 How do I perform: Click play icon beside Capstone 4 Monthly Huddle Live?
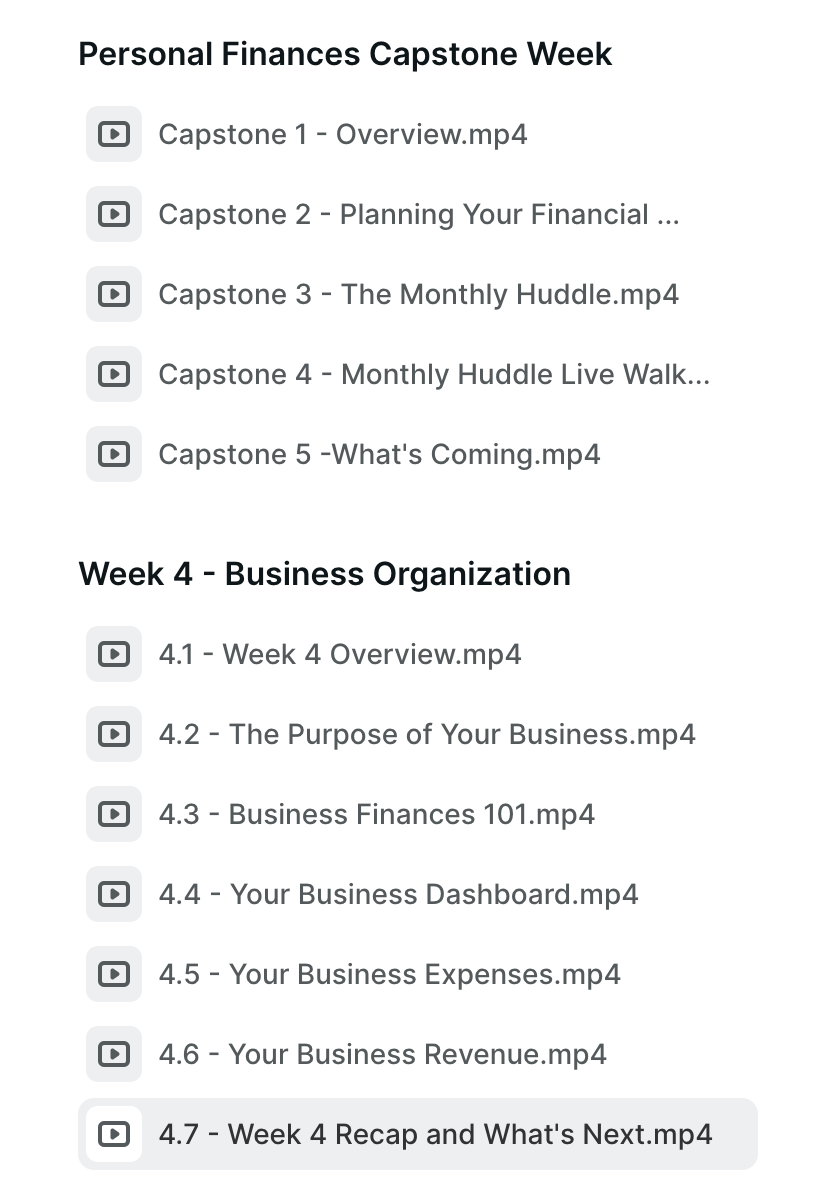[x=114, y=374]
